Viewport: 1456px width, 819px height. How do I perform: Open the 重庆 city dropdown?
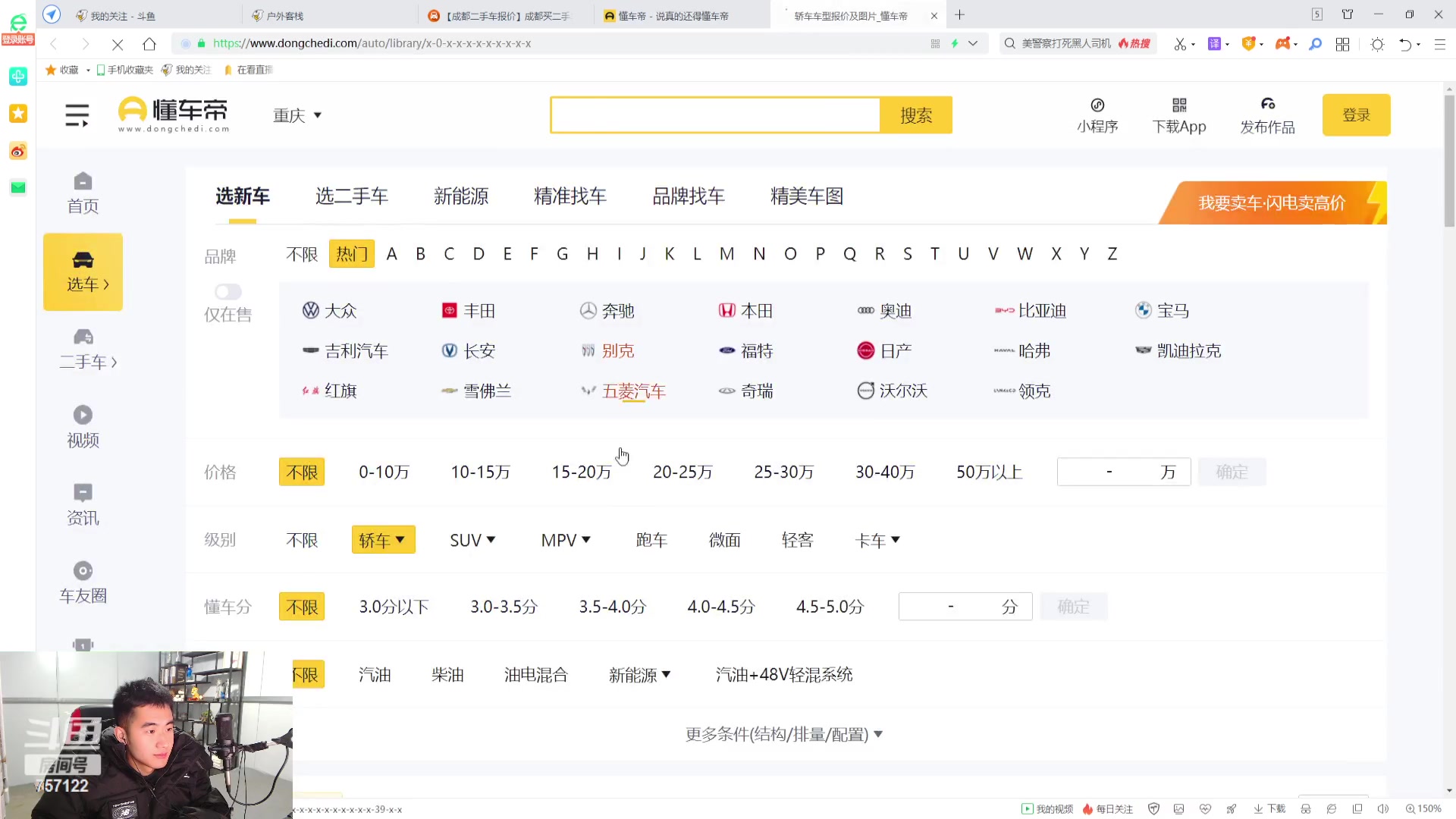click(297, 115)
